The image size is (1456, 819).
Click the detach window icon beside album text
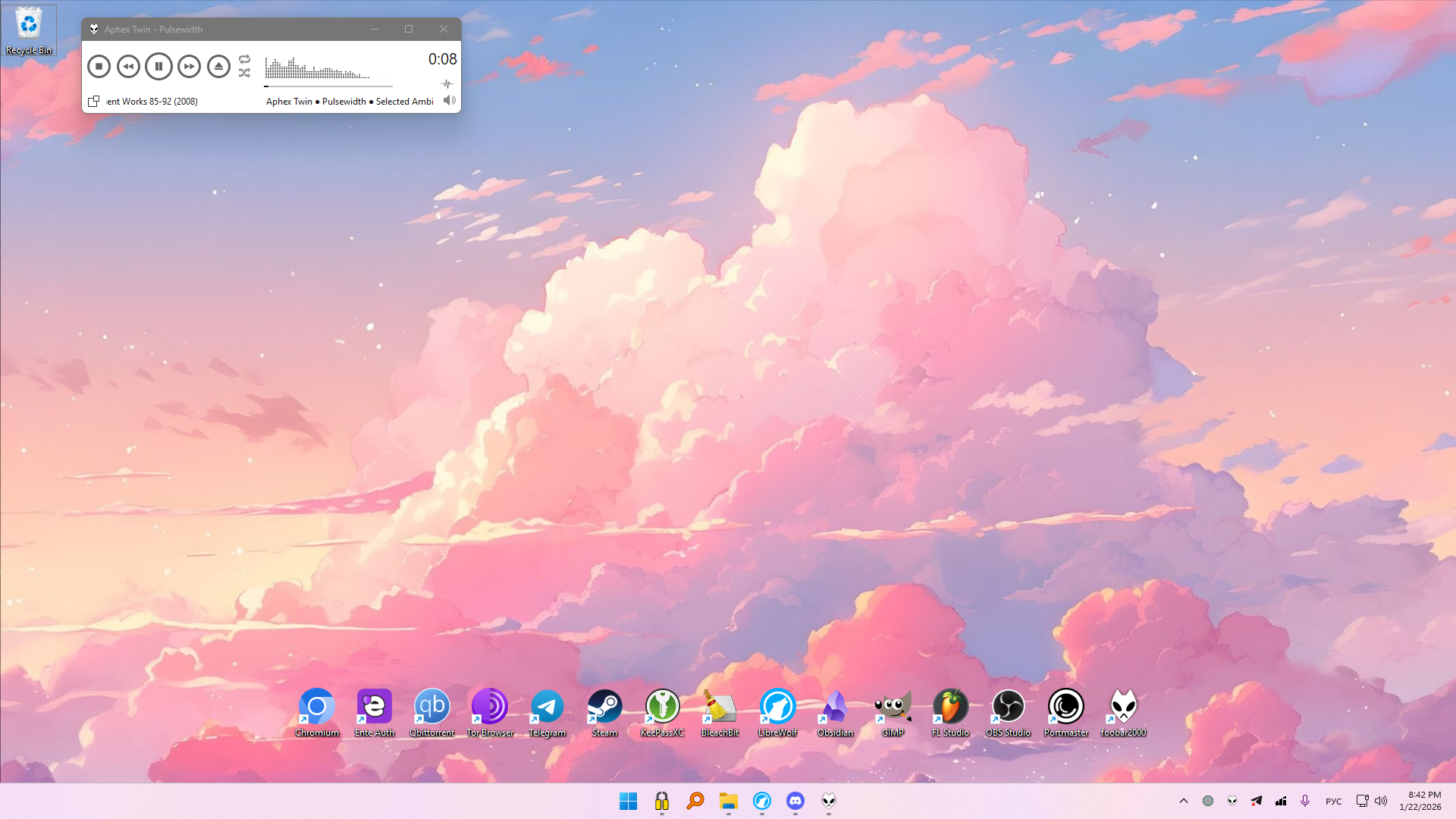[x=93, y=102]
